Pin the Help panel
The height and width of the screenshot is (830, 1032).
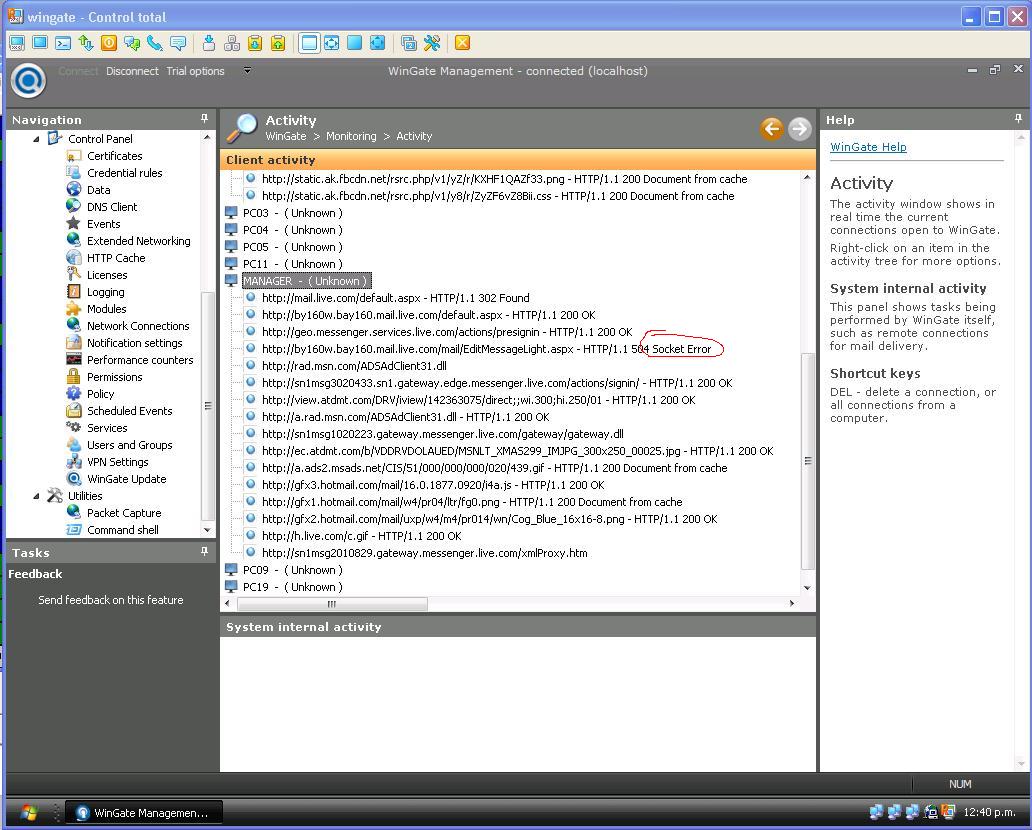[1019, 119]
